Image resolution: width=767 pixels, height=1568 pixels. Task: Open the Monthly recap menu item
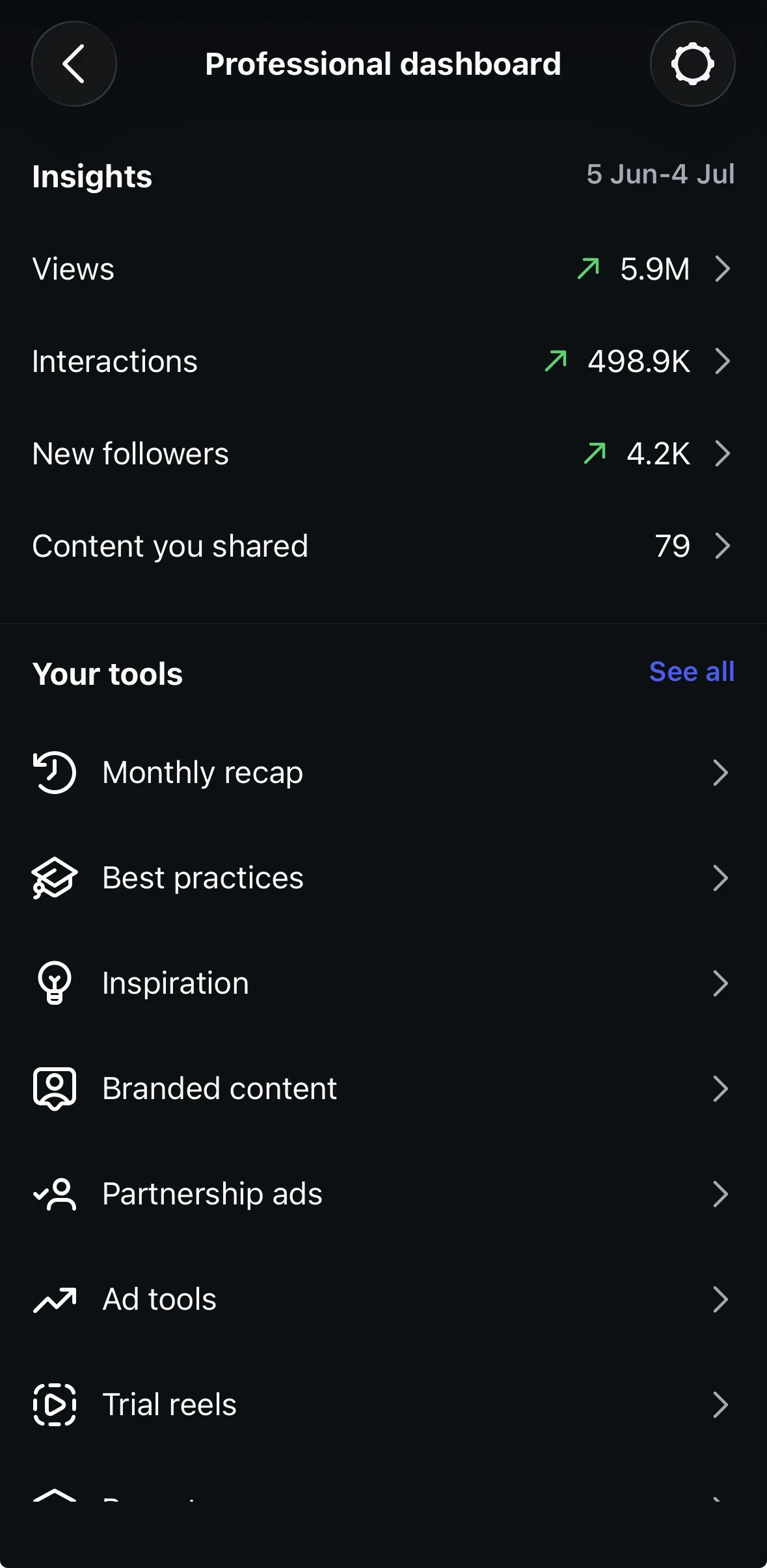[x=383, y=773]
